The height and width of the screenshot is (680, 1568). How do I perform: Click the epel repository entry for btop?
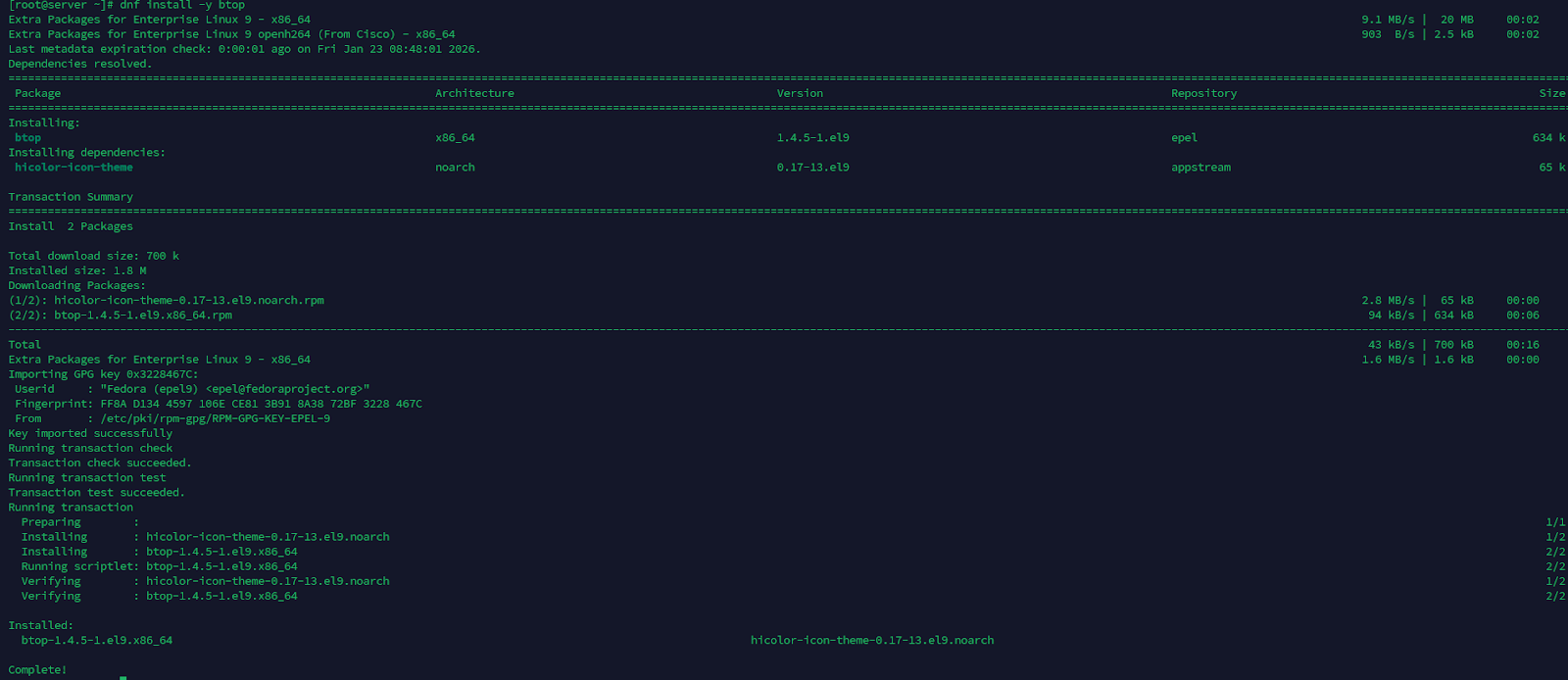tap(1184, 138)
